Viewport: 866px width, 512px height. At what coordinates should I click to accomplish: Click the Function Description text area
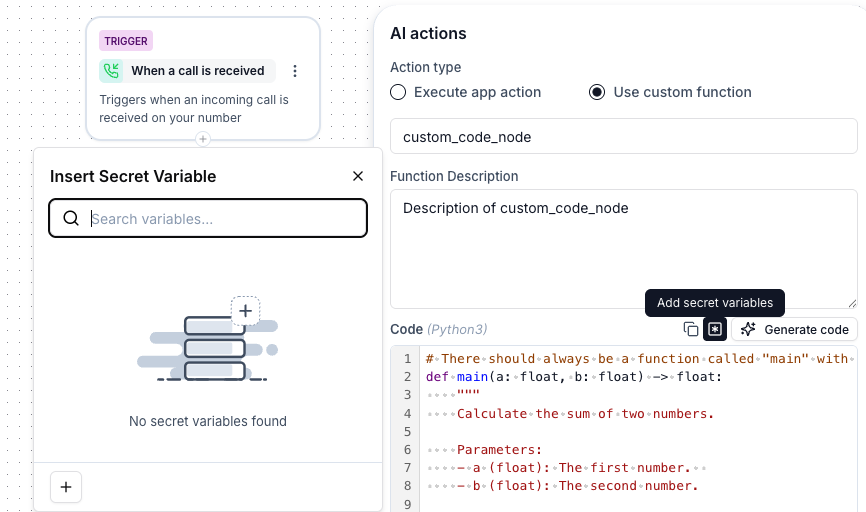point(623,249)
